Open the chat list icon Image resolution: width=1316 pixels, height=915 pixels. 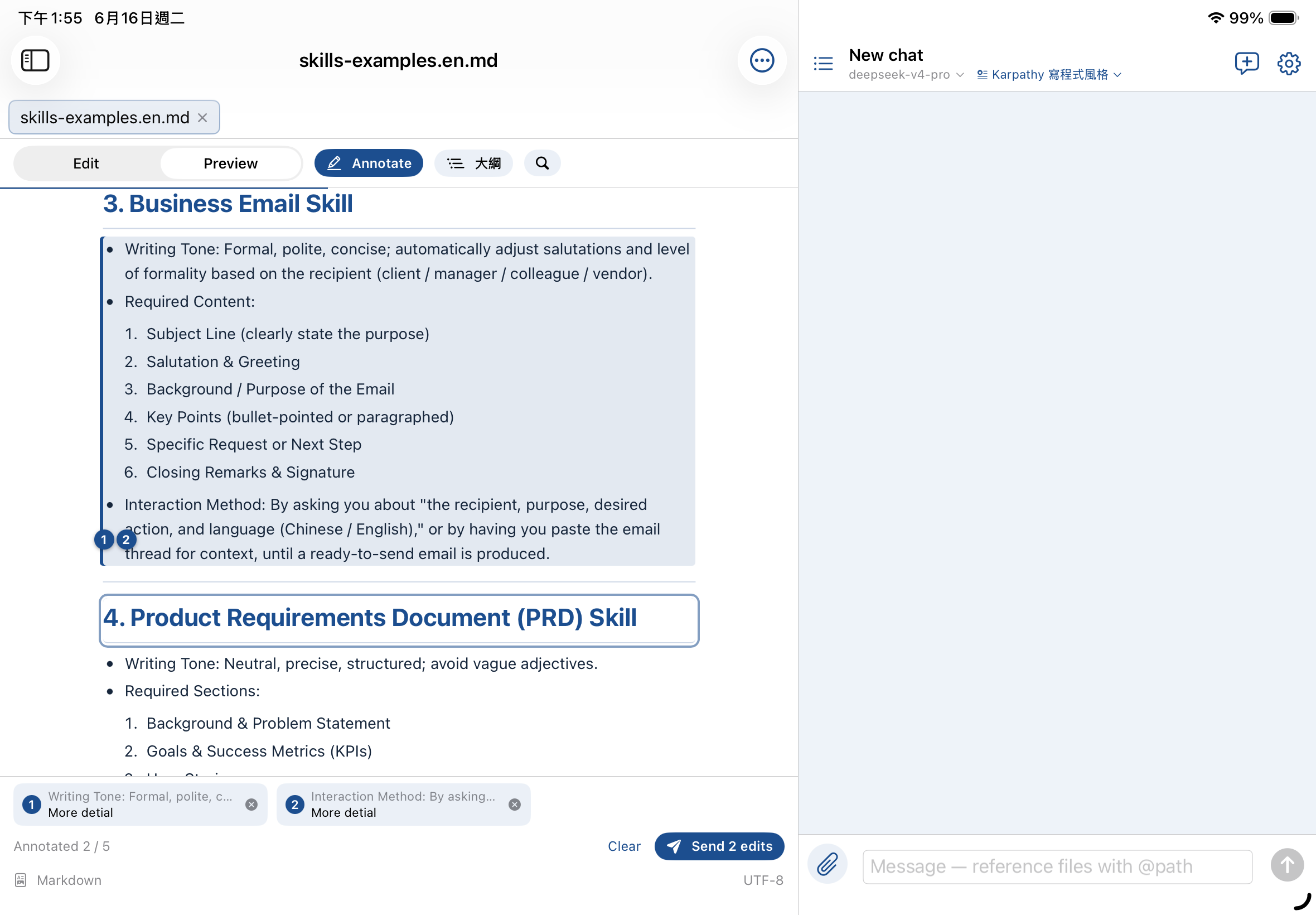pyautogui.click(x=823, y=63)
